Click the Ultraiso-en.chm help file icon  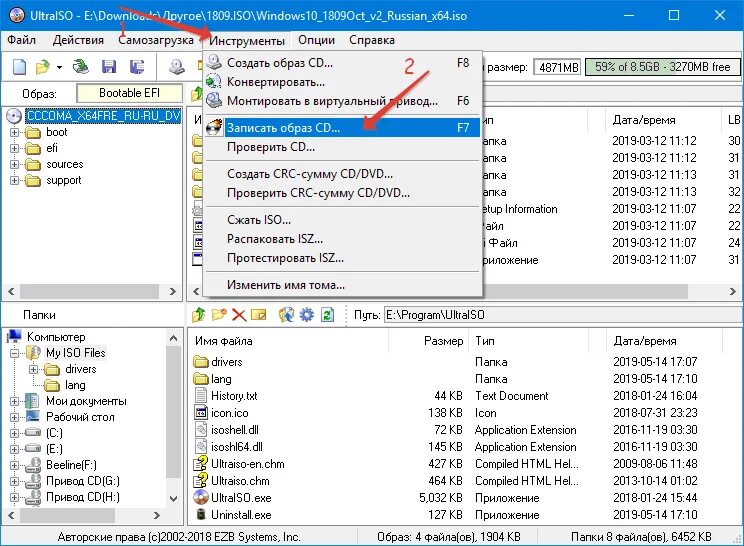(x=201, y=463)
